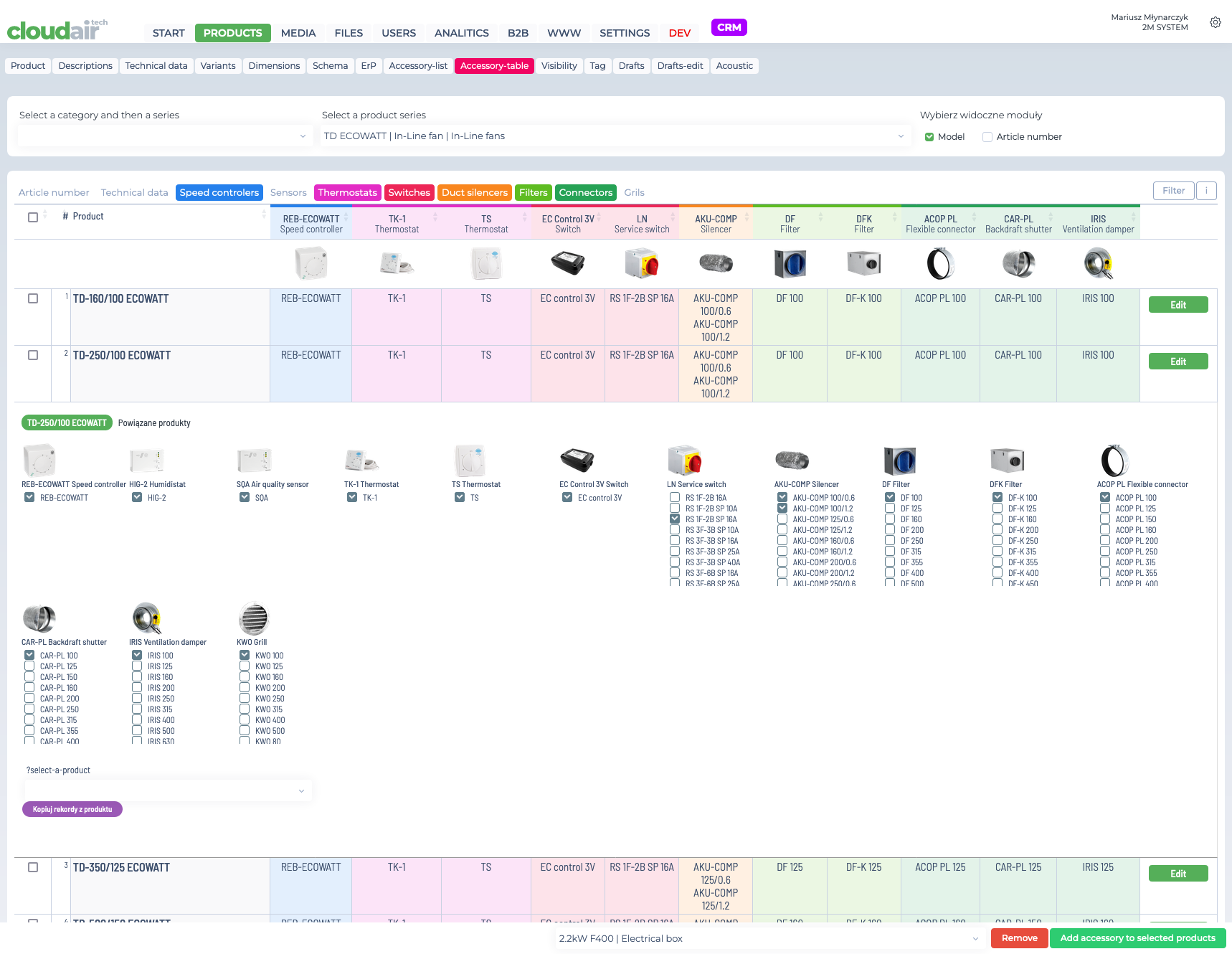Toggle the Switches column filter

tap(409, 192)
